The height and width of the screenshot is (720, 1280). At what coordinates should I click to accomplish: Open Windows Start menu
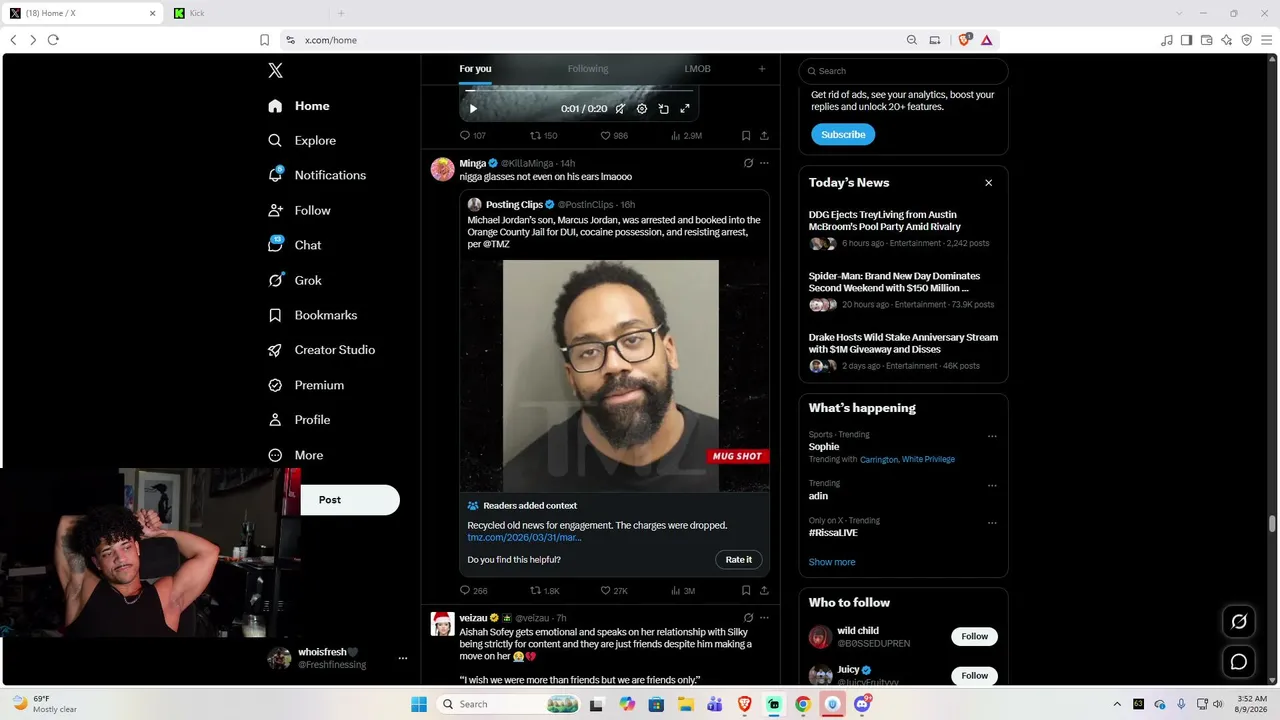coord(419,704)
